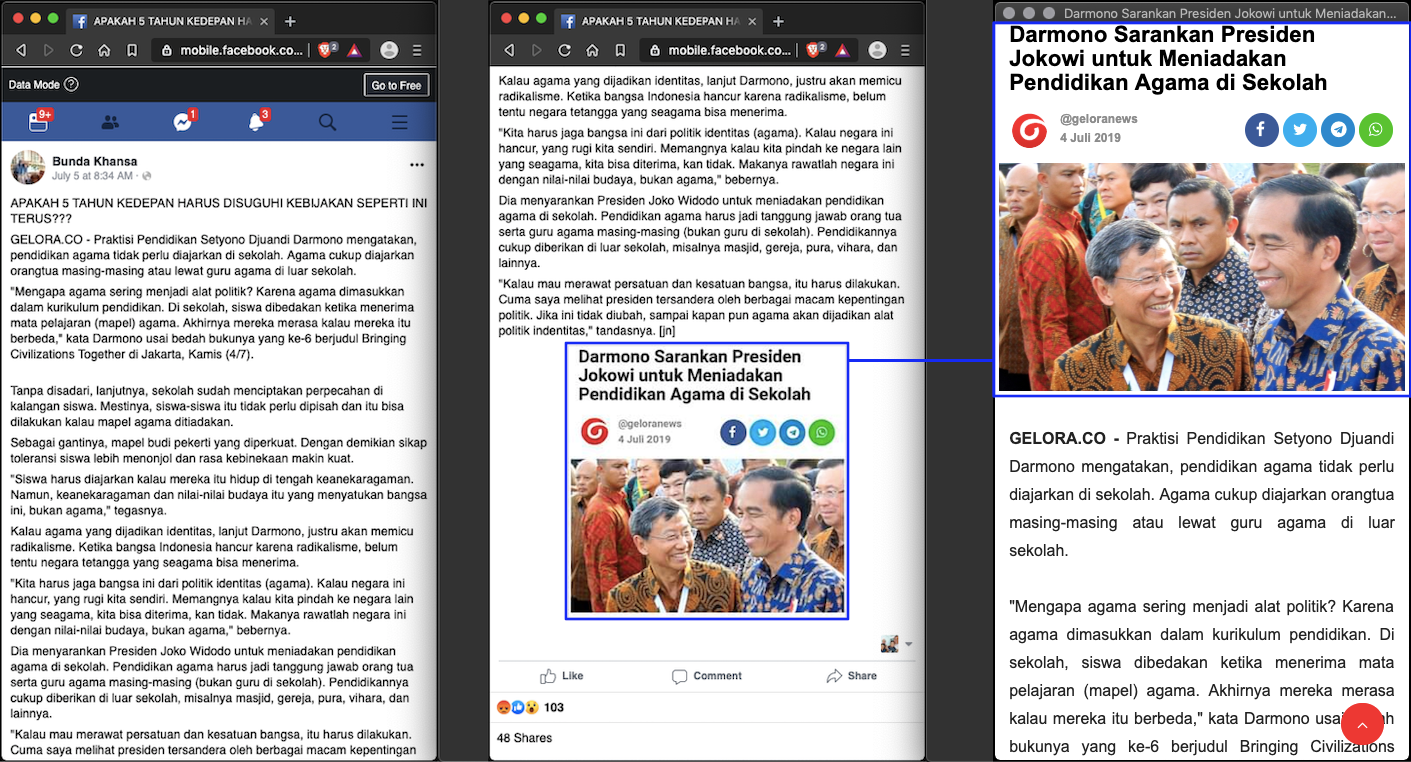Share article via Telegram icon in right window
The height and width of the screenshot is (762, 1411).
coord(1338,130)
